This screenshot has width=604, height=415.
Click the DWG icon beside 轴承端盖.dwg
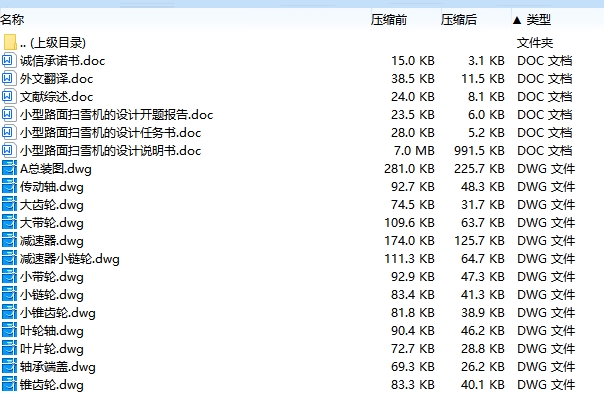[x=9, y=366]
